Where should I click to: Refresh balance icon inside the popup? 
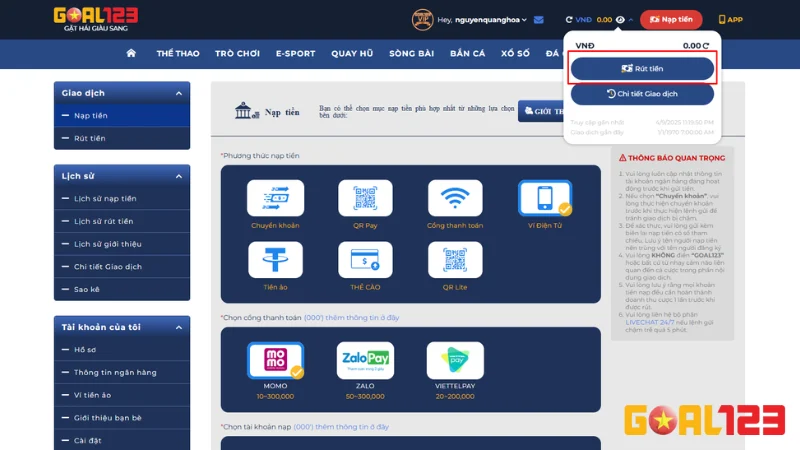pyautogui.click(x=706, y=46)
